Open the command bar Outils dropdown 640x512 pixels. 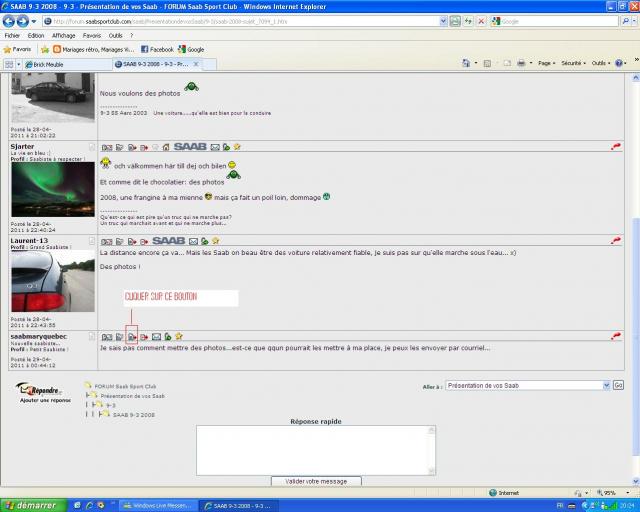point(601,63)
